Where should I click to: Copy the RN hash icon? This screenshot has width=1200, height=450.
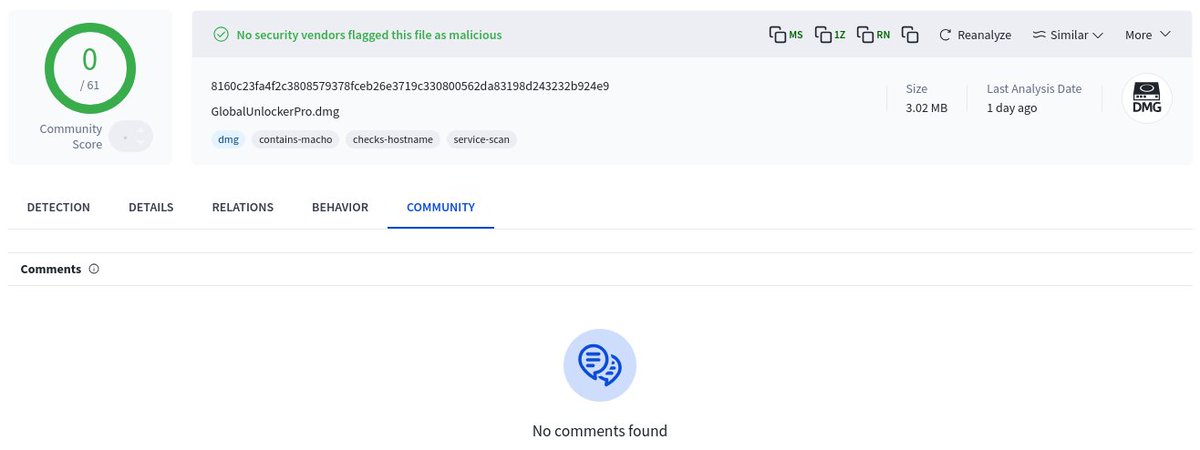874,35
